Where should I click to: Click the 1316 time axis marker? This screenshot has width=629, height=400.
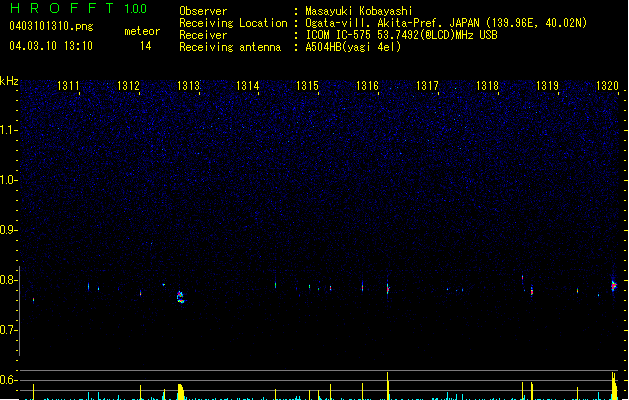367,86
